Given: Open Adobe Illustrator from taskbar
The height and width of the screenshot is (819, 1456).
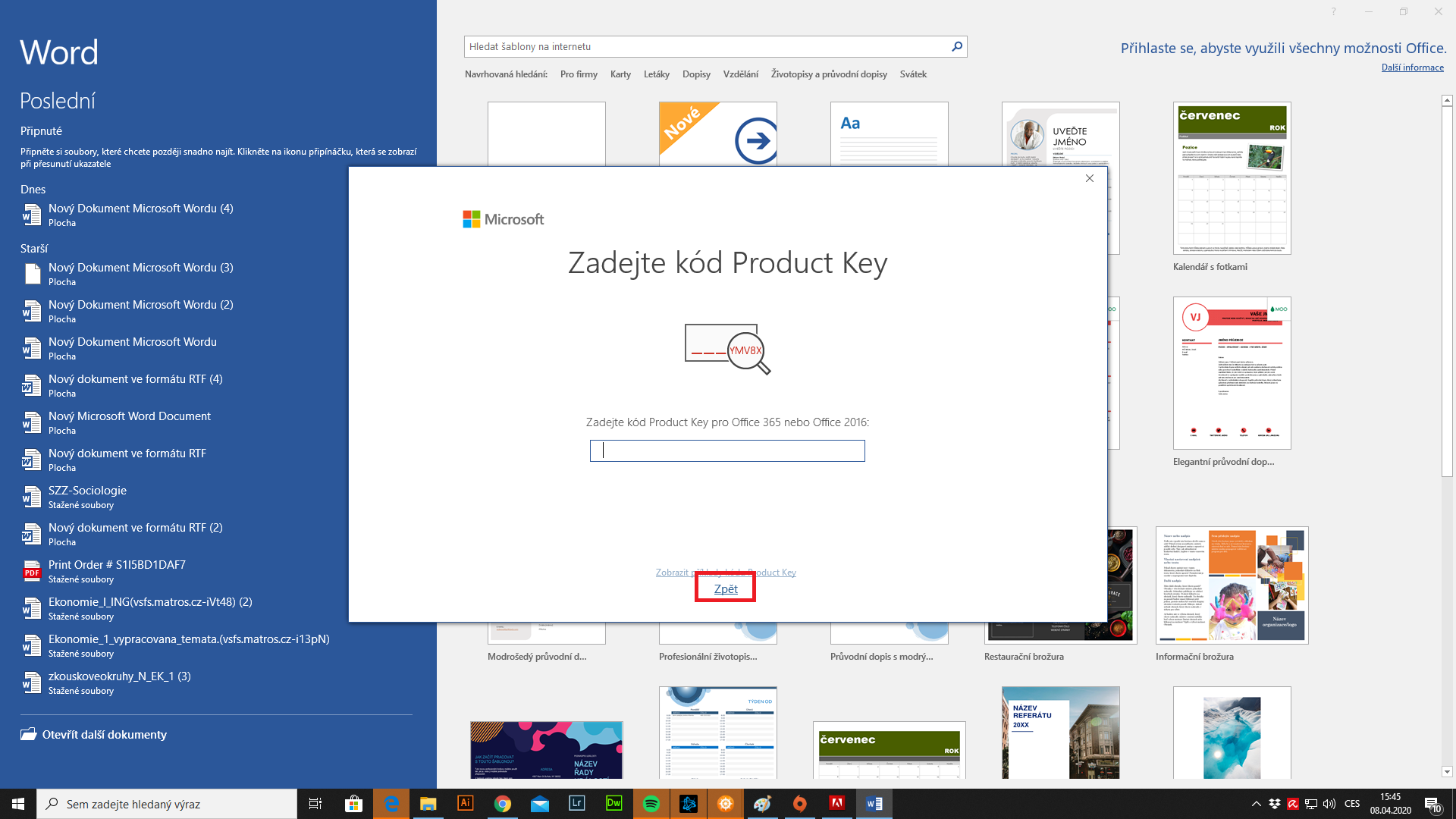Looking at the screenshot, I should tap(466, 804).
